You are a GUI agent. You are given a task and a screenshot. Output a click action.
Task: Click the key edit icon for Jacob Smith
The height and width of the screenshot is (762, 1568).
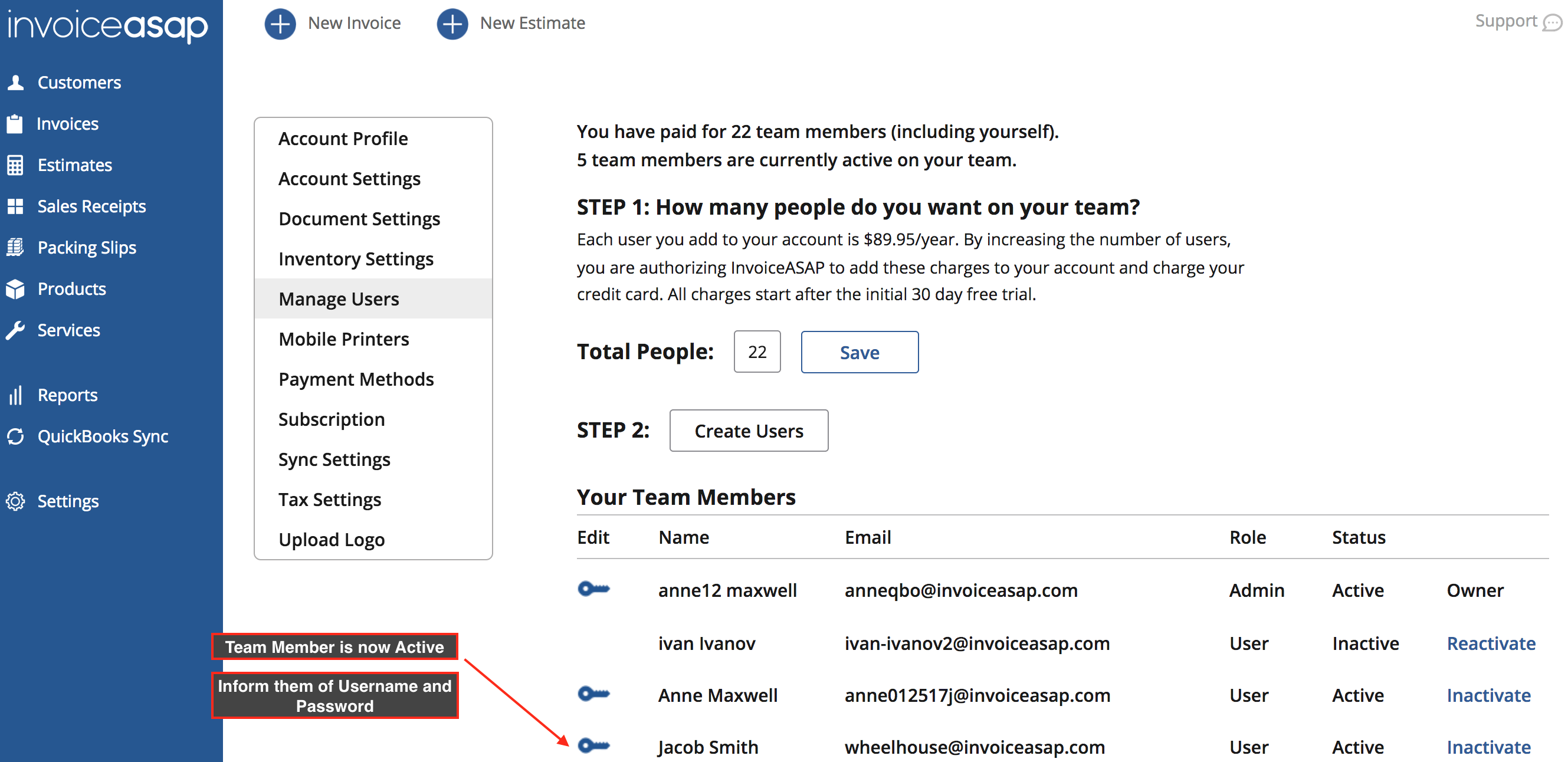pyautogui.click(x=593, y=745)
